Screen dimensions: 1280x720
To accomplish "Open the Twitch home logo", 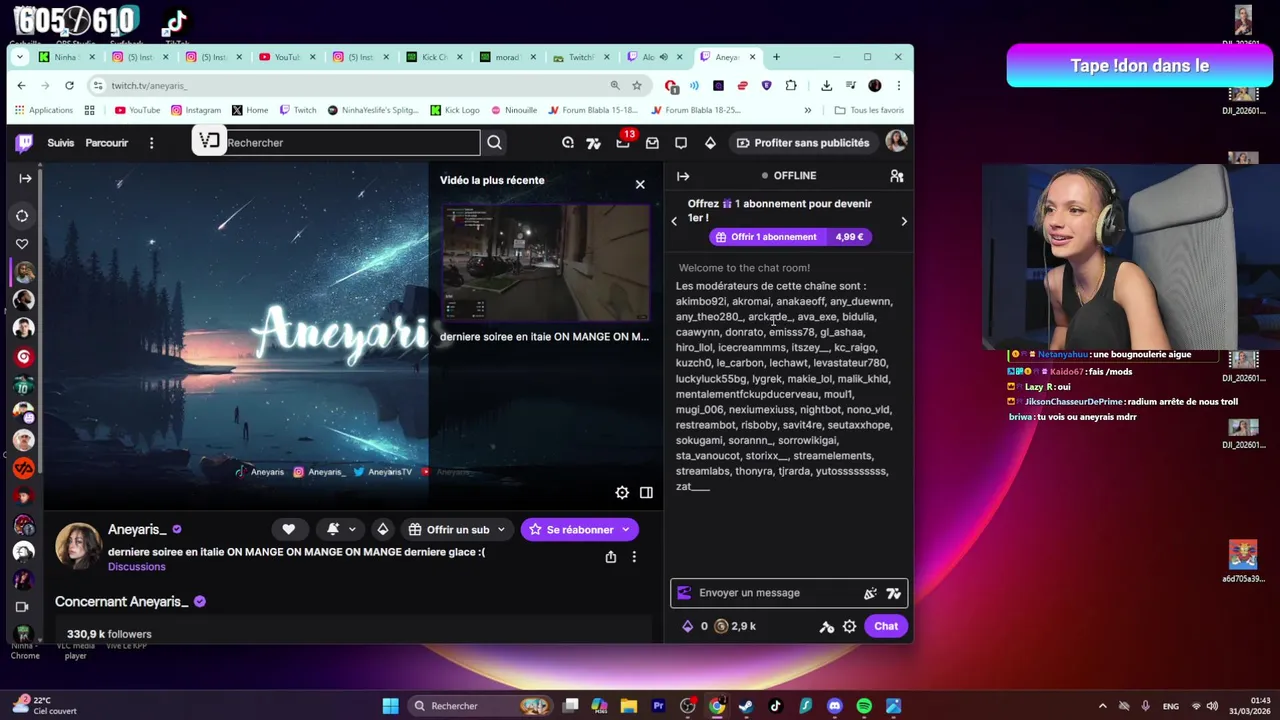I will coord(24,143).
